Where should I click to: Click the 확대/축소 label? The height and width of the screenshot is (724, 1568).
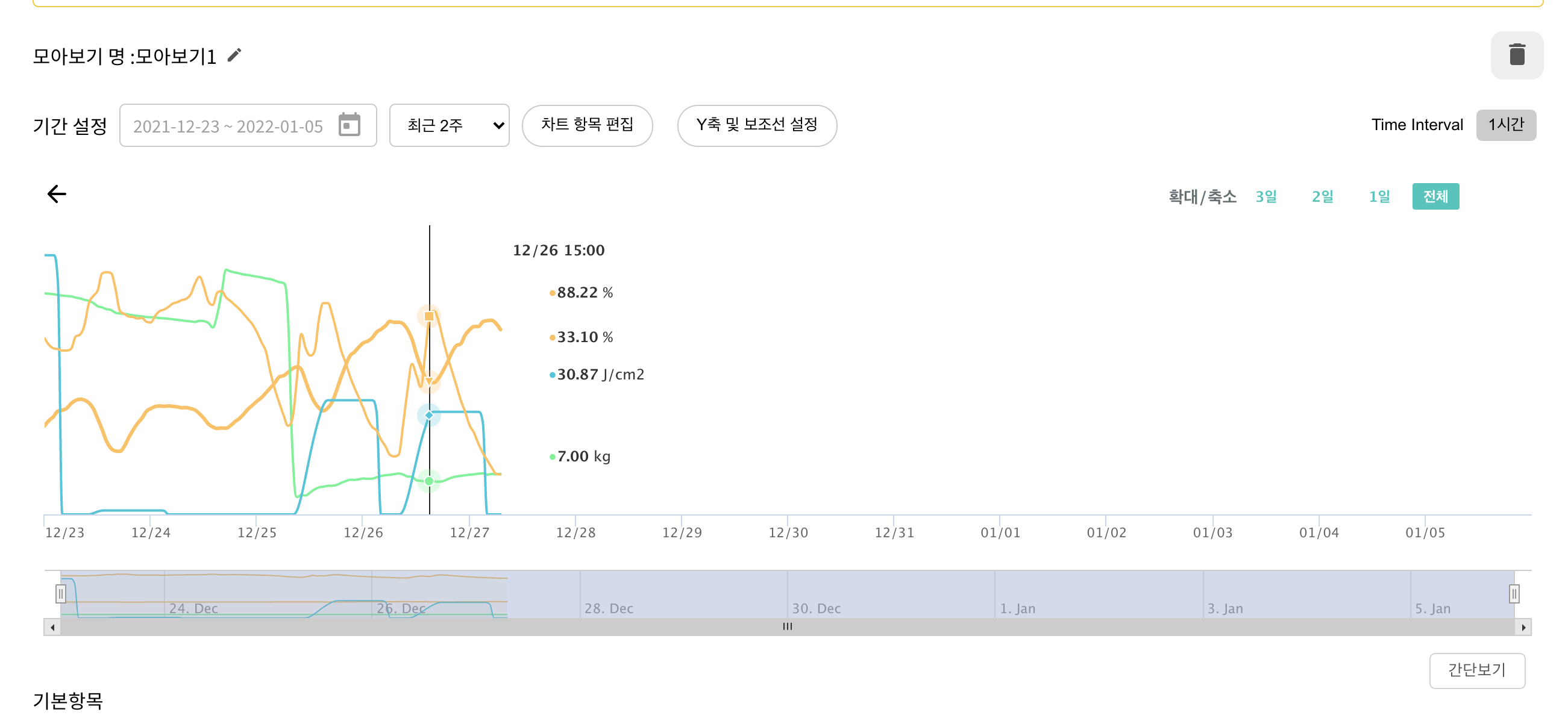pyautogui.click(x=1203, y=196)
